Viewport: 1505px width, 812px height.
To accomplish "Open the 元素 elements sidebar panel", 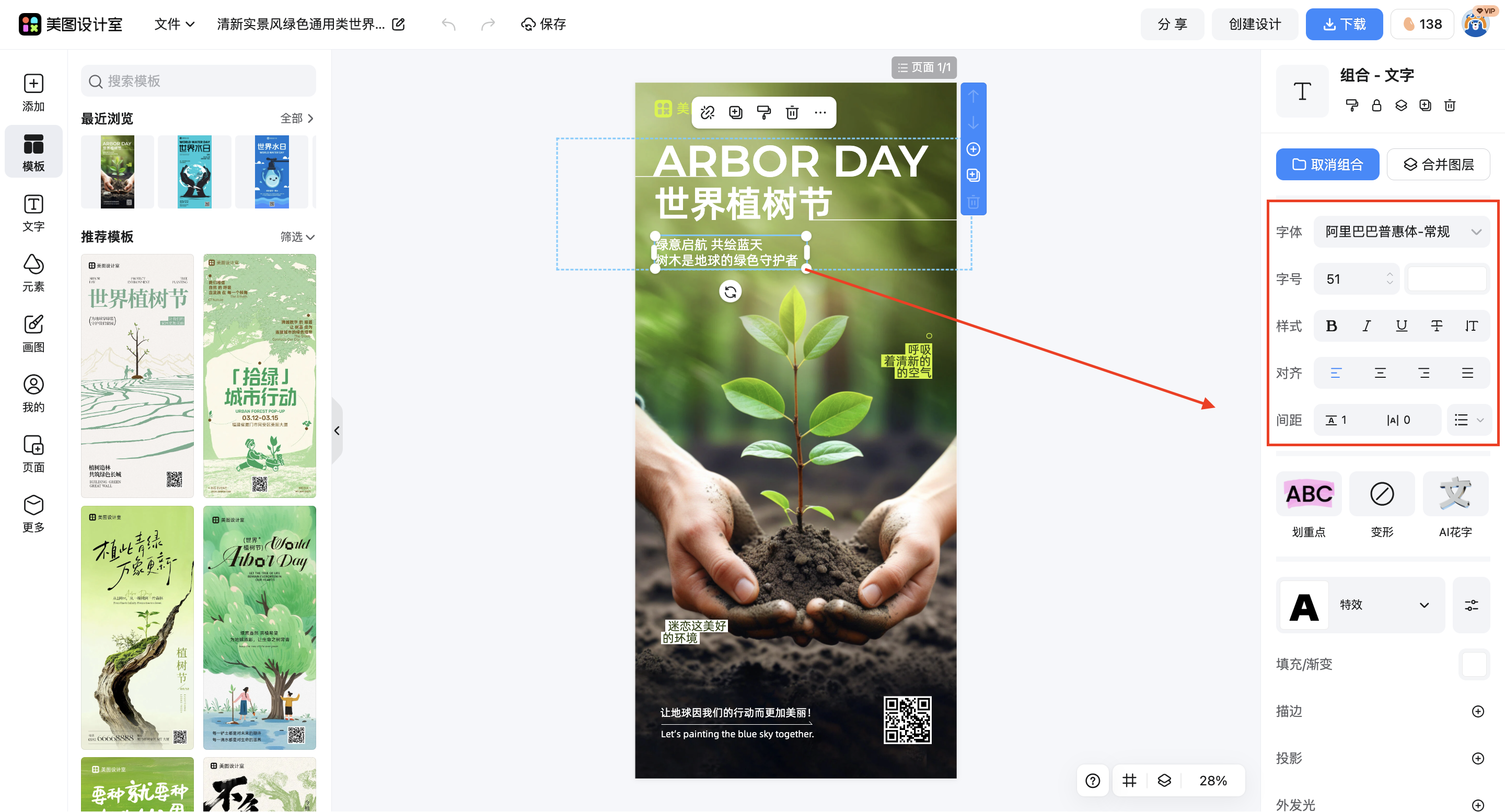I will [33, 273].
